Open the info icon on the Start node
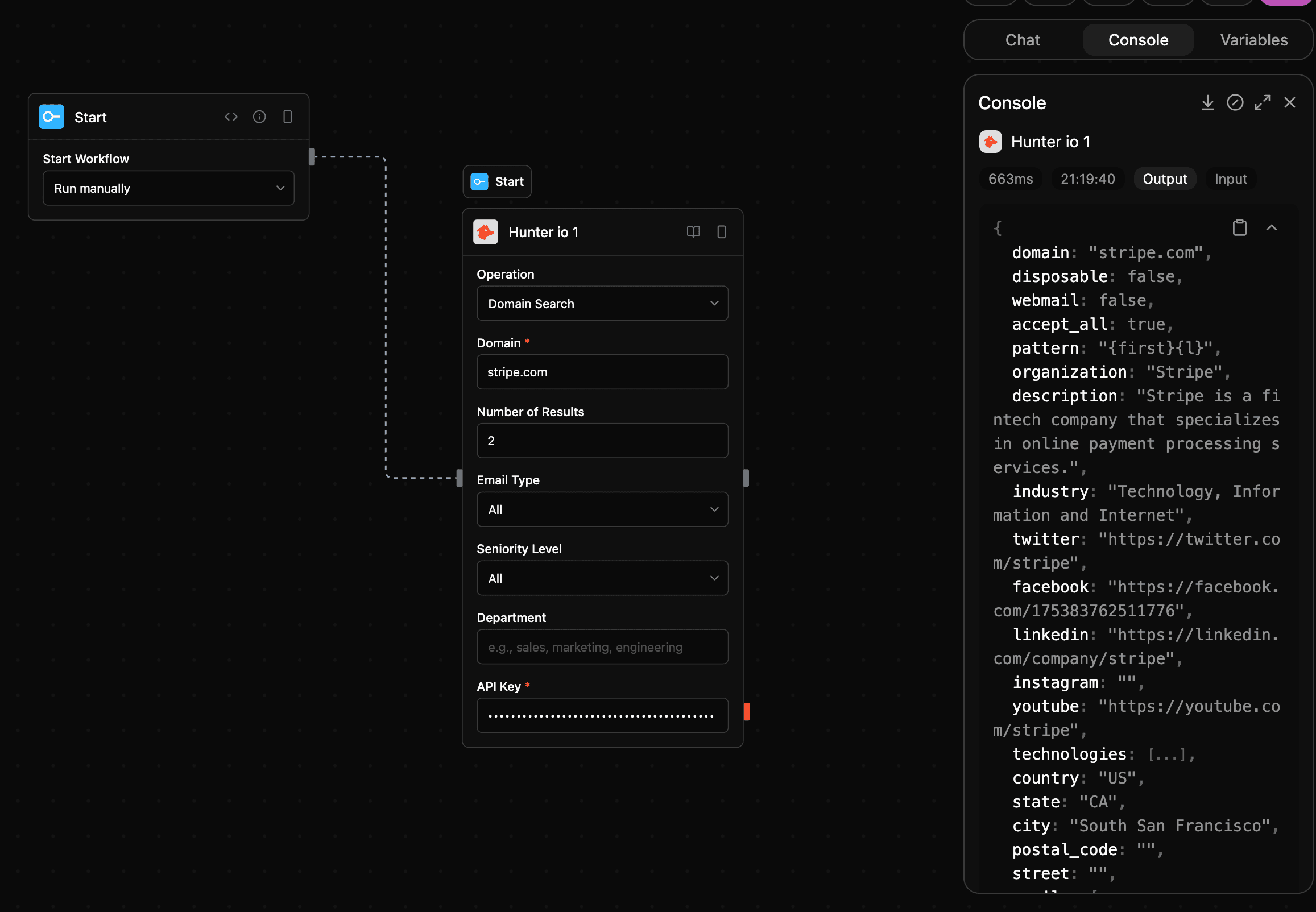This screenshot has width=1316, height=912. tap(260, 117)
